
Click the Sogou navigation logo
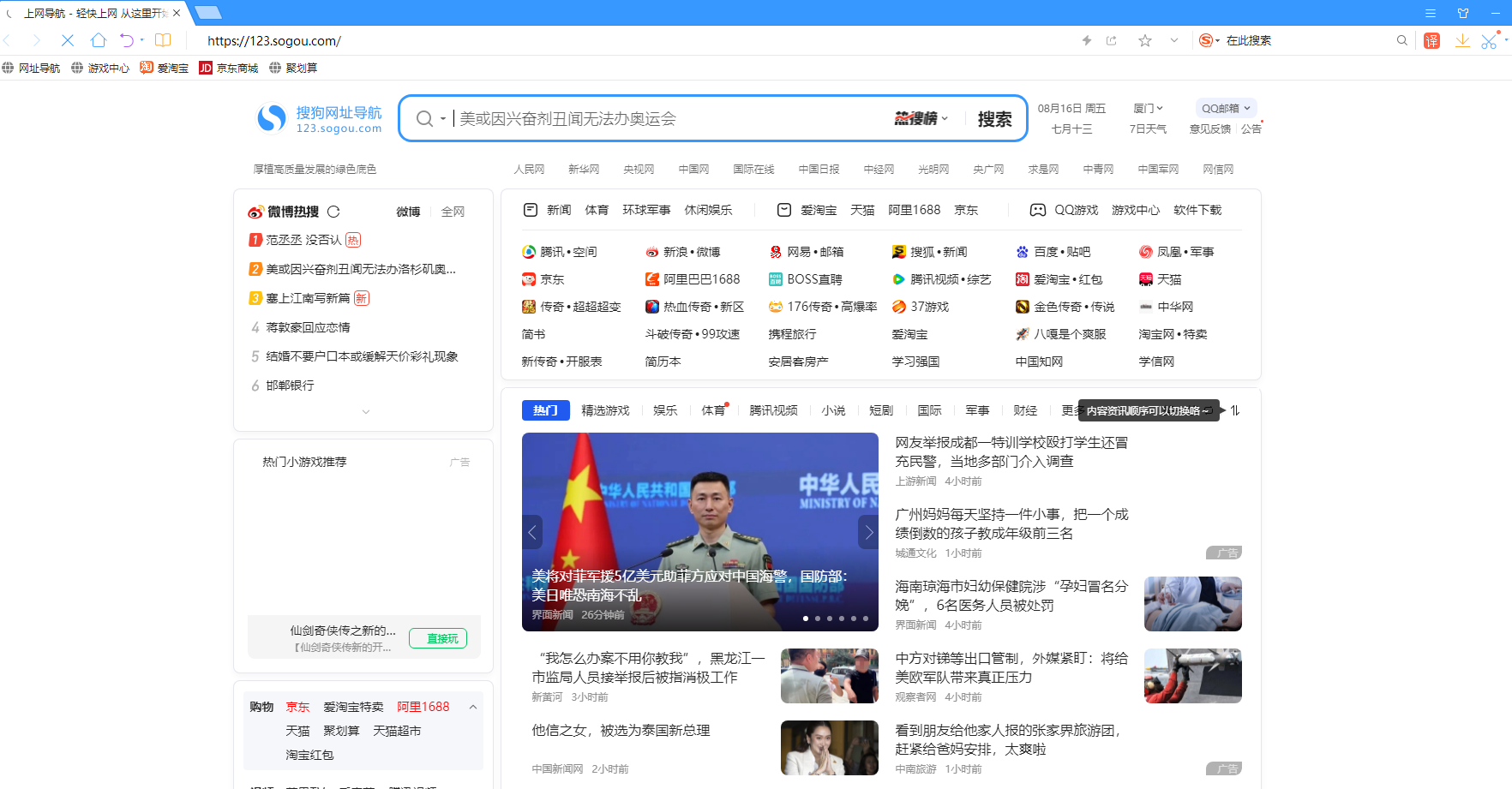(x=320, y=119)
